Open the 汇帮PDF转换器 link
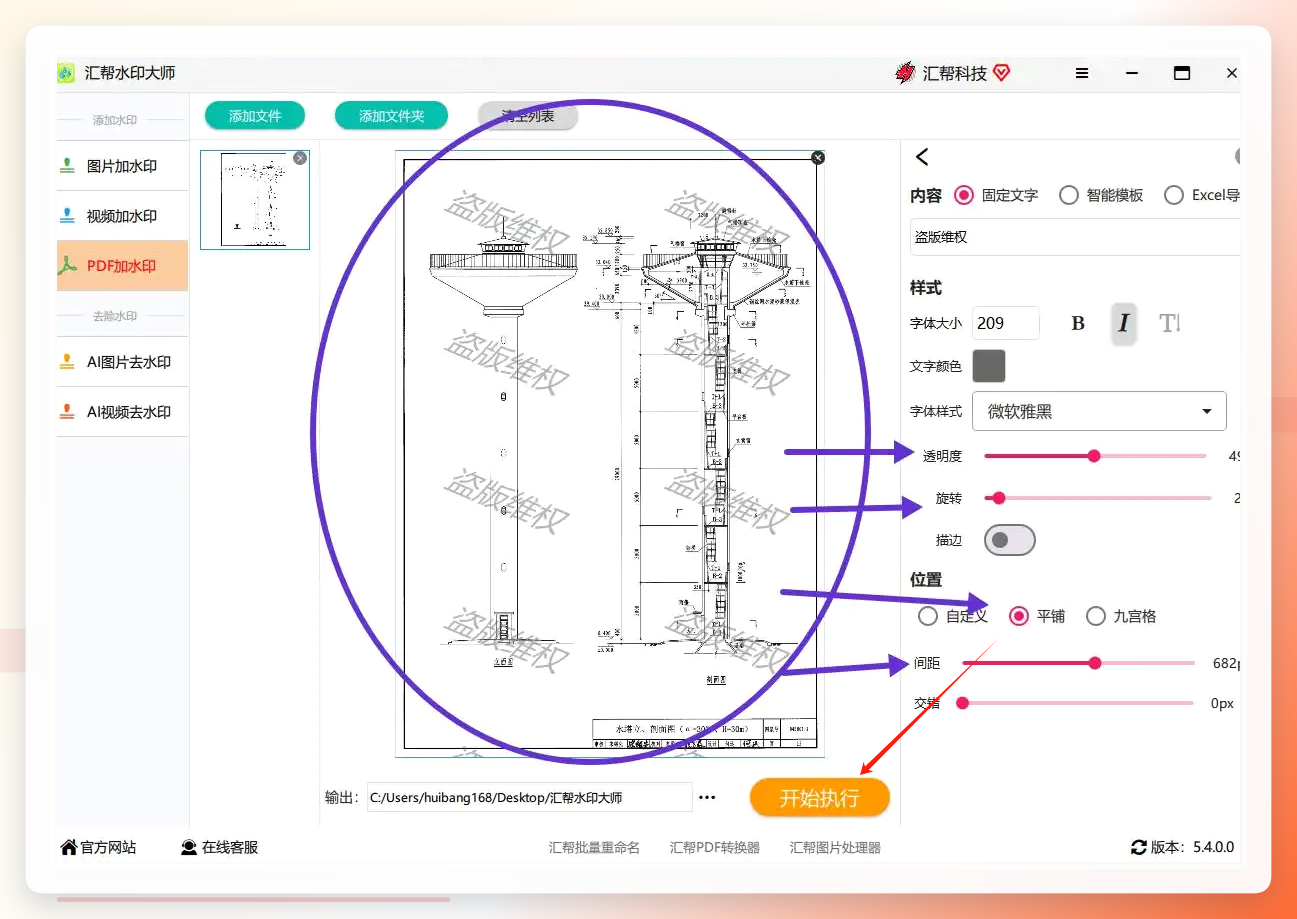This screenshot has width=1297, height=919. (x=715, y=848)
